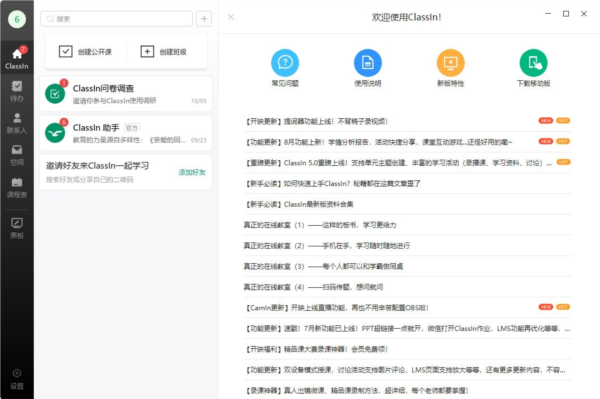Open 真正的在线教室 (2) article
The width and height of the screenshot is (600, 399).
(x=407, y=246)
